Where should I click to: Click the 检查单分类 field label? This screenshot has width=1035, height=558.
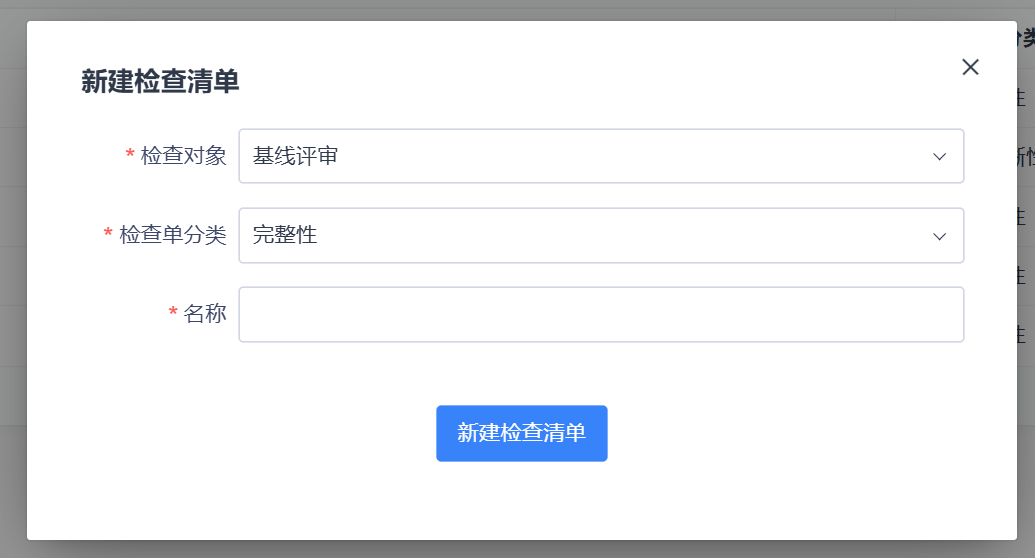(172, 235)
